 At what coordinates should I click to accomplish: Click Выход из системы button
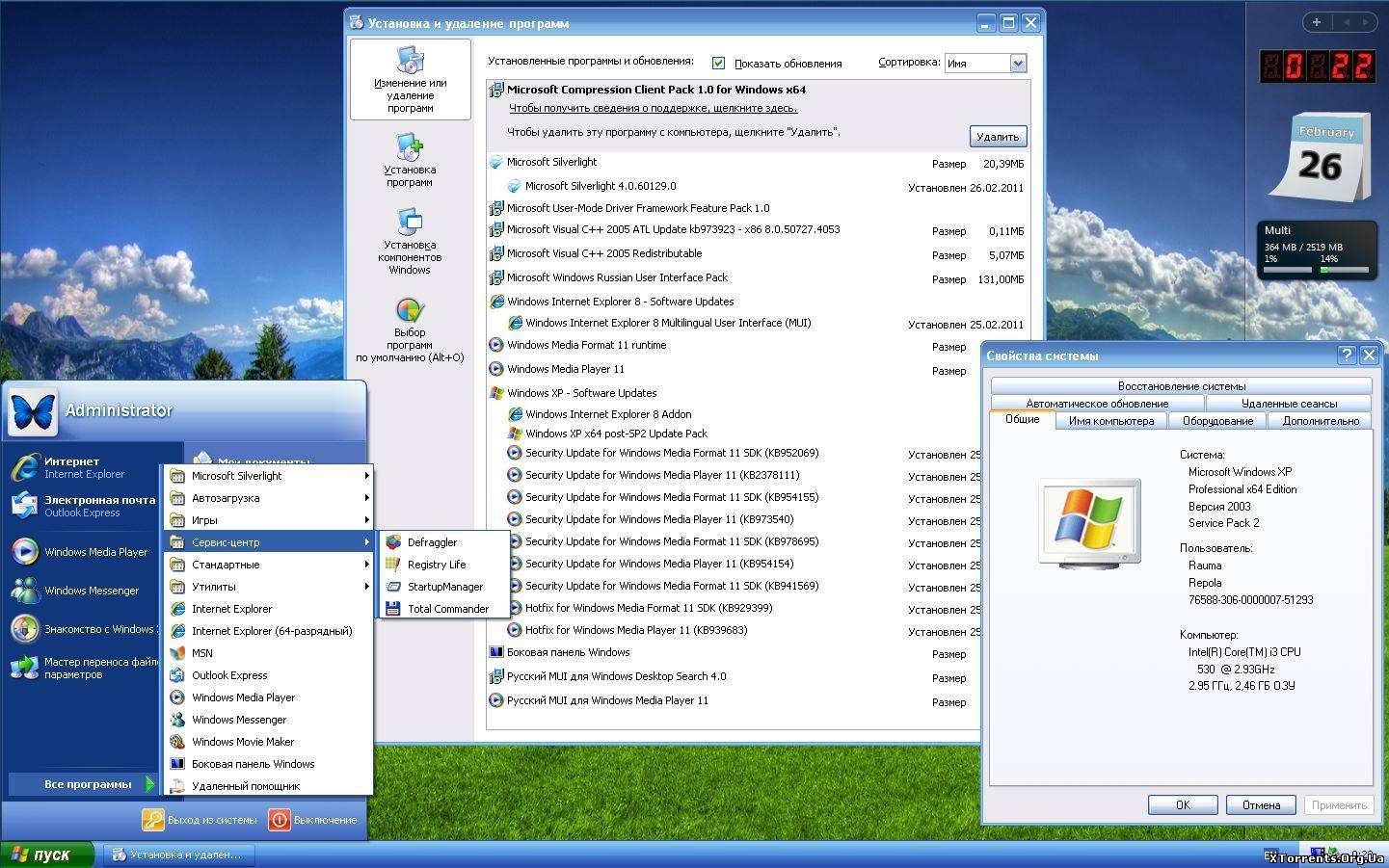click(200, 820)
